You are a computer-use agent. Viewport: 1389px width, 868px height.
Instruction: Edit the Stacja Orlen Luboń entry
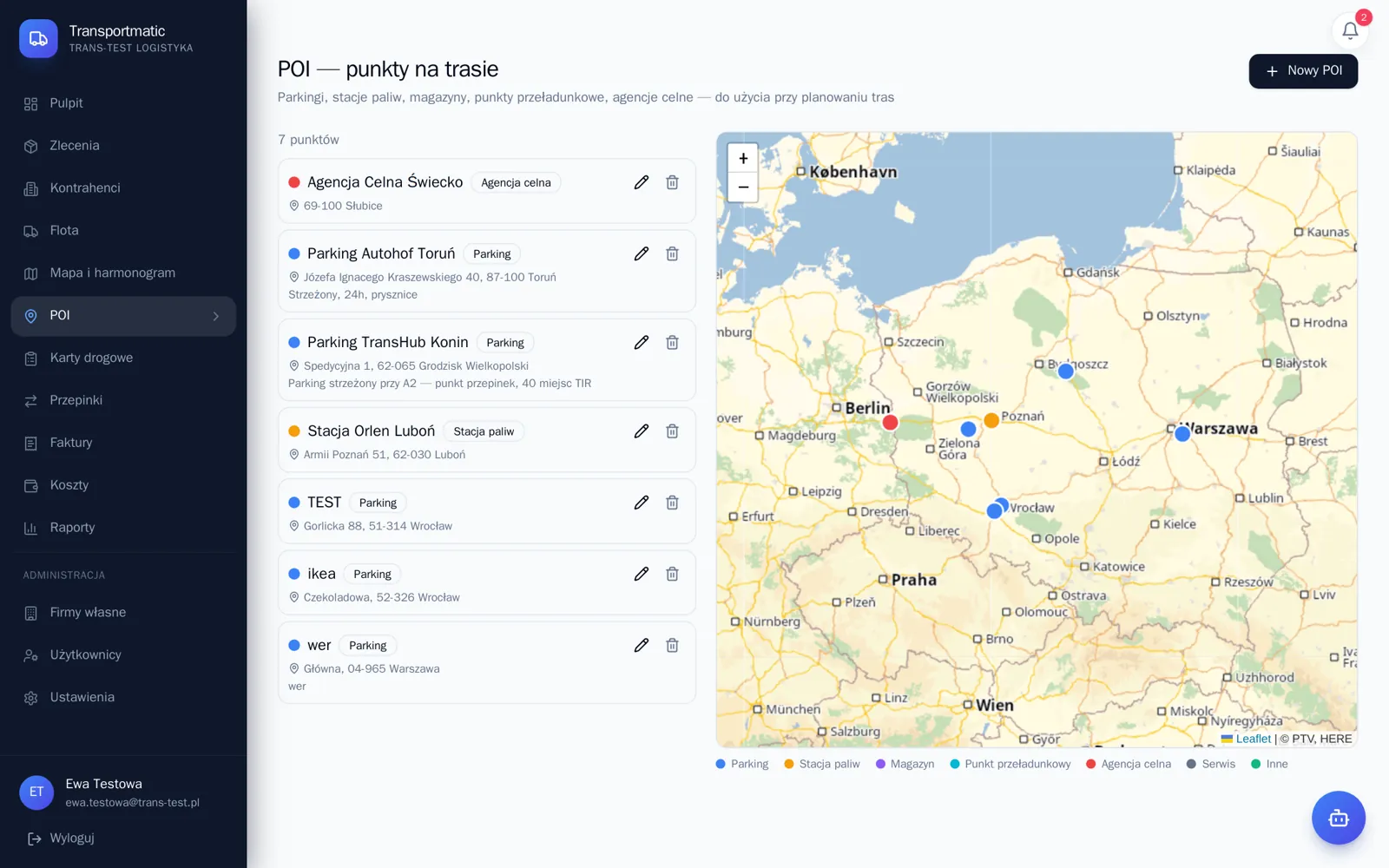[x=642, y=431]
